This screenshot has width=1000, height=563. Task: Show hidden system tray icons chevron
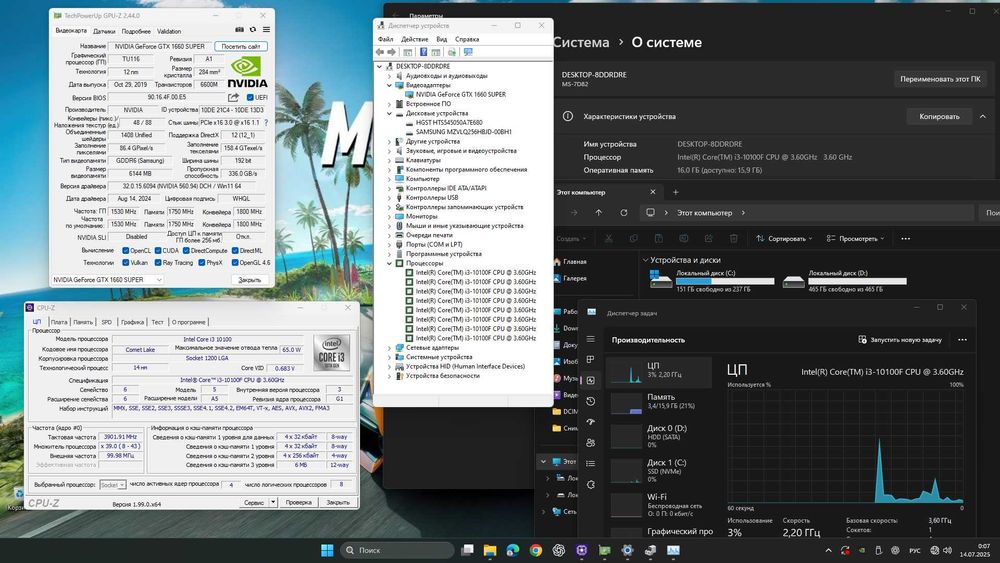pos(828,550)
